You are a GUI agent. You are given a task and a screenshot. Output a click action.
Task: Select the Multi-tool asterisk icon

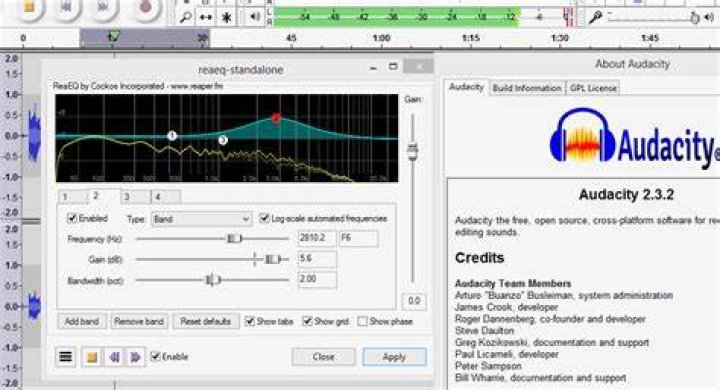[x=226, y=17]
